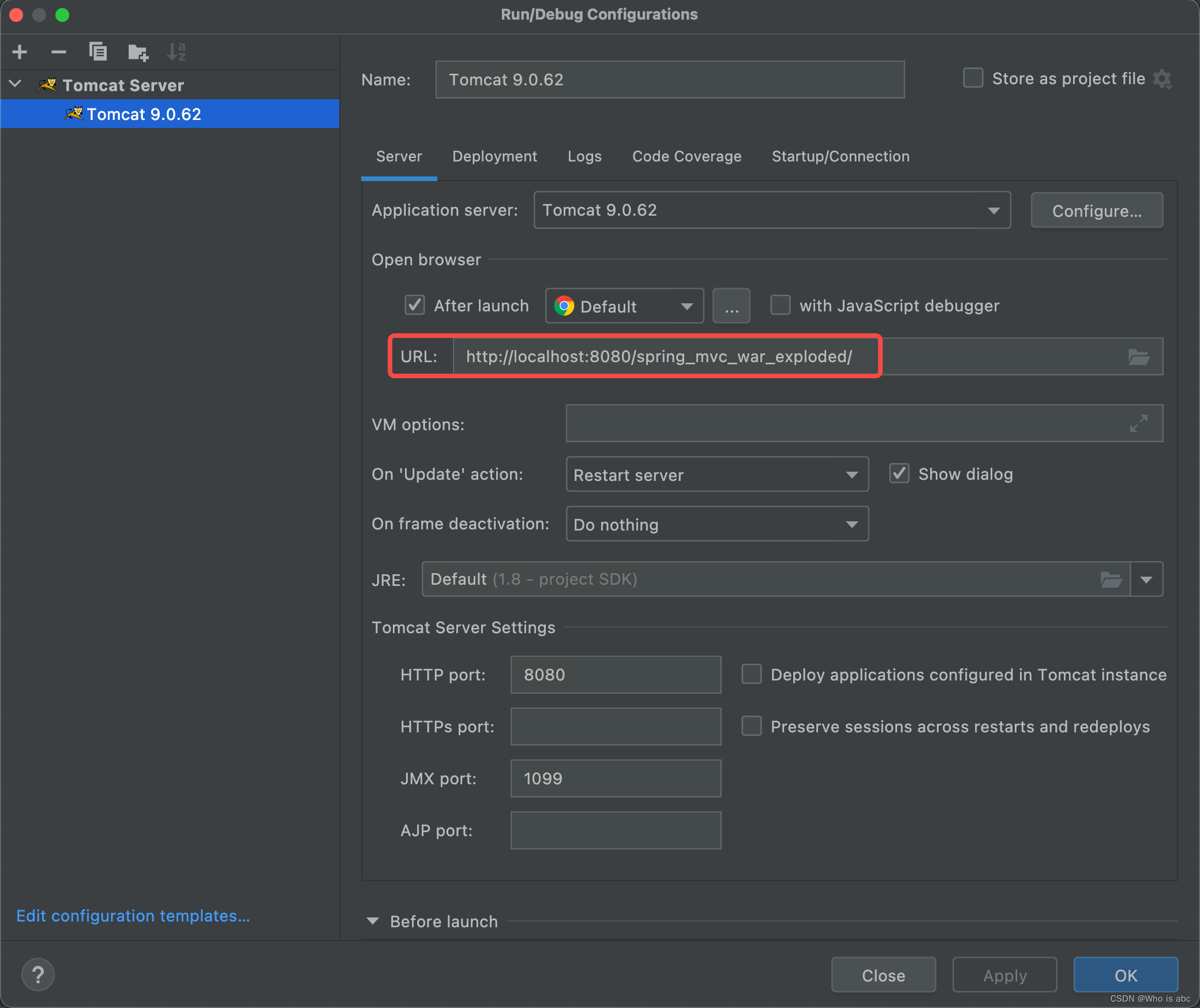This screenshot has width=1200, height=1008.
Task: Expand the VM options field with arrows icon
Action: pos(1138,423)
